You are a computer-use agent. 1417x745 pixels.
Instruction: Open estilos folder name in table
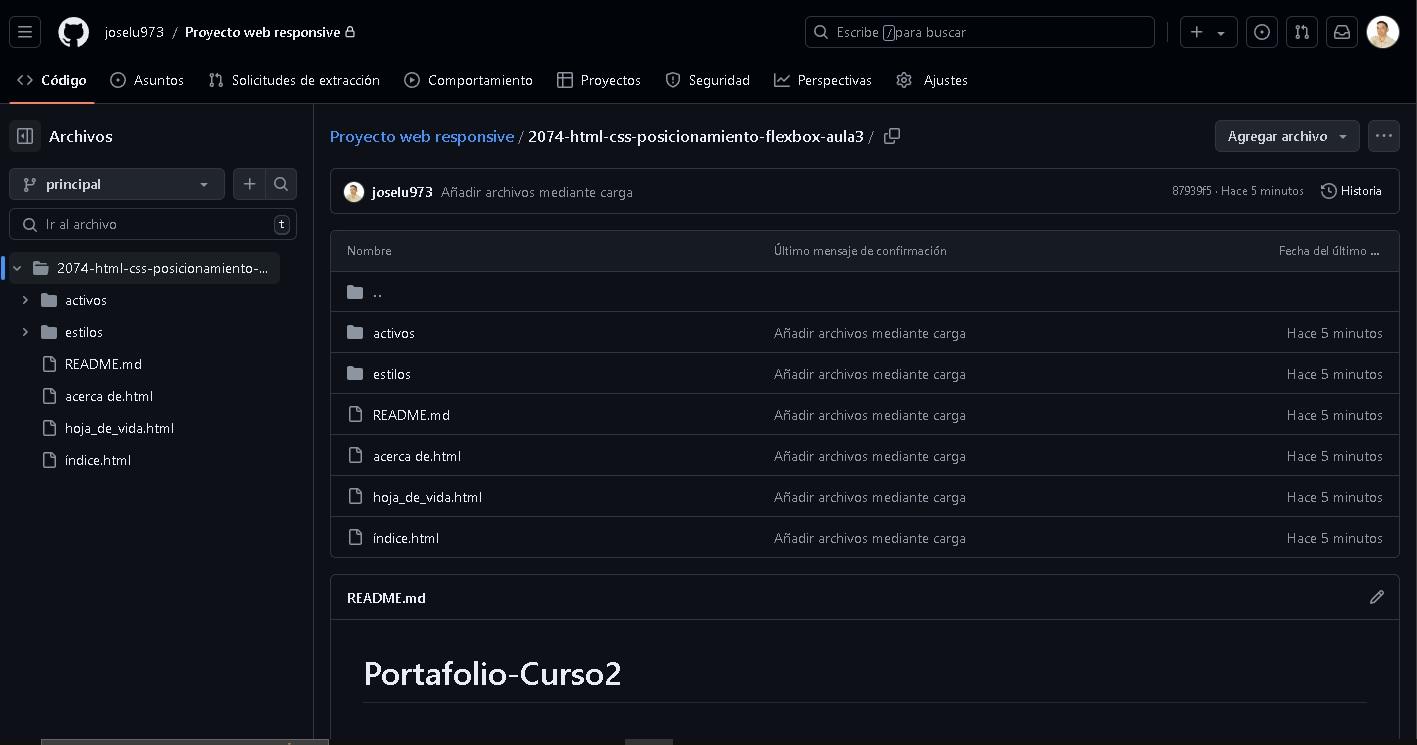(392, 374)
